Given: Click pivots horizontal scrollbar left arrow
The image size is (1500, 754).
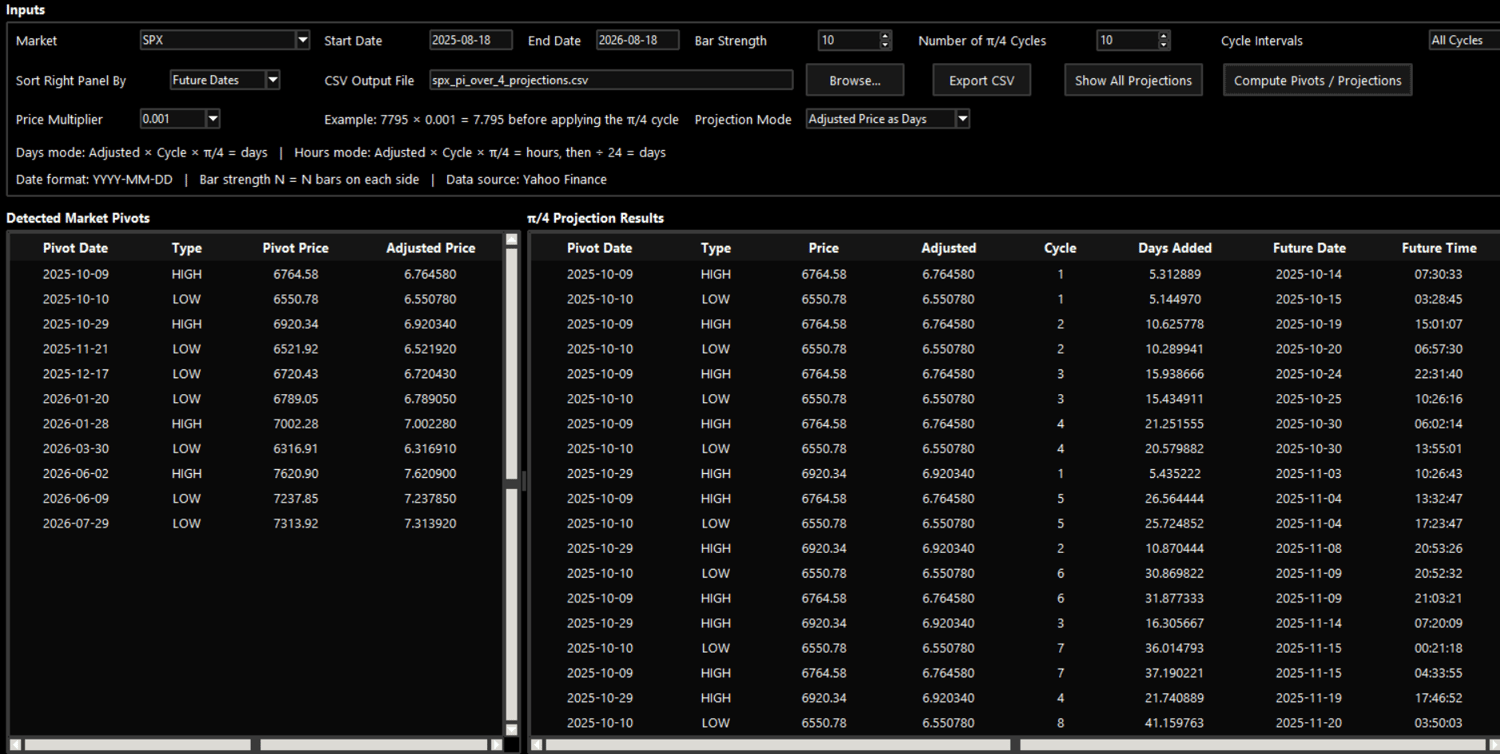Looking at the screenshot, I should coord(15,745).
